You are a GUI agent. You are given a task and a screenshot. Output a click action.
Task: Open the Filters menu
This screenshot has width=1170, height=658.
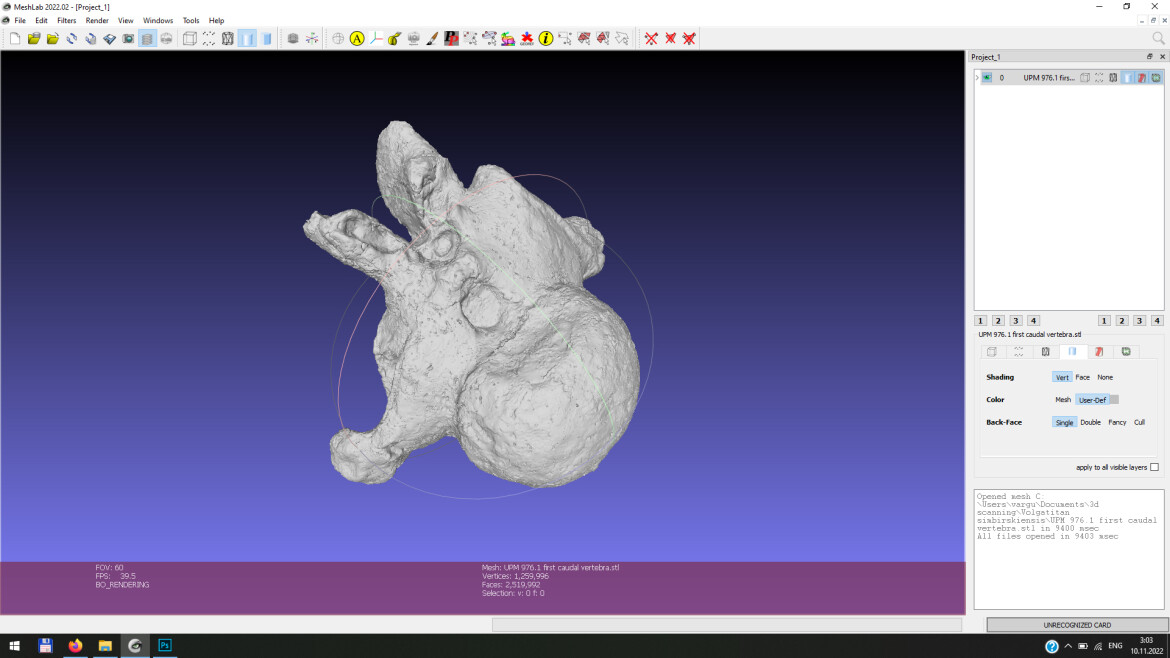pyautogui.click(x=66, y=20)
